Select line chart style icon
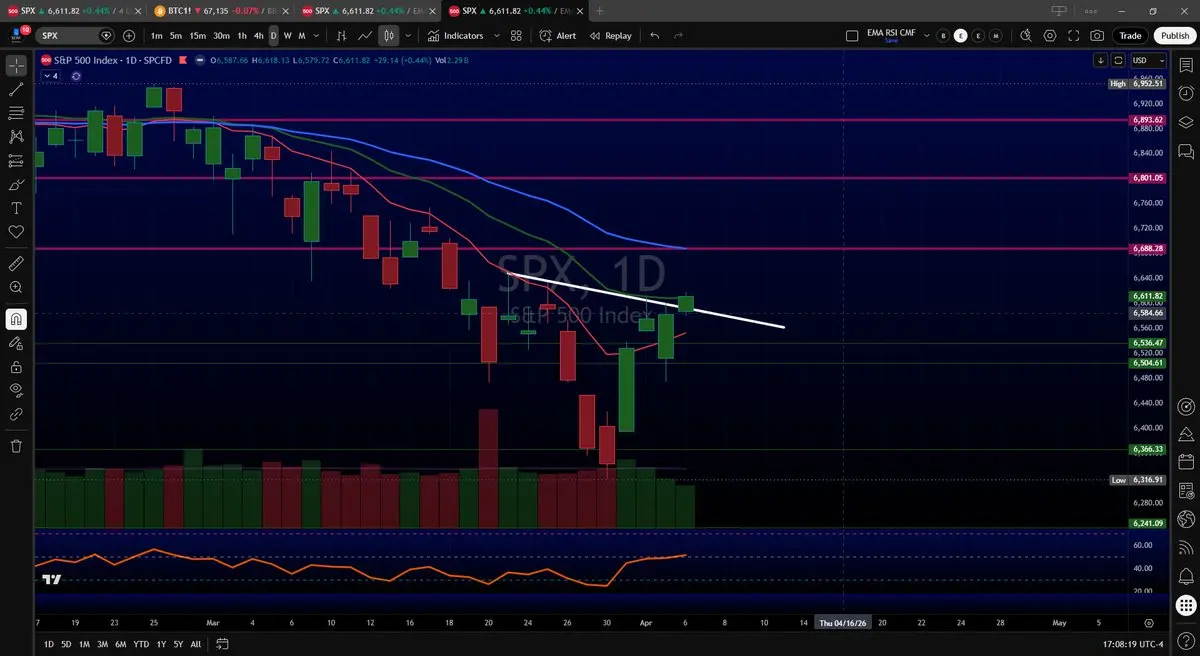 [365, 36]
